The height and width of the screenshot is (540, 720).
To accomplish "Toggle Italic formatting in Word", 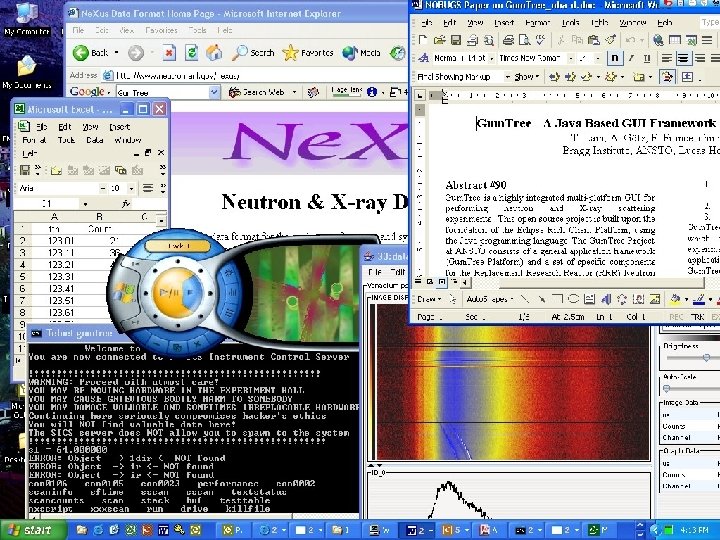I will 631,58.
